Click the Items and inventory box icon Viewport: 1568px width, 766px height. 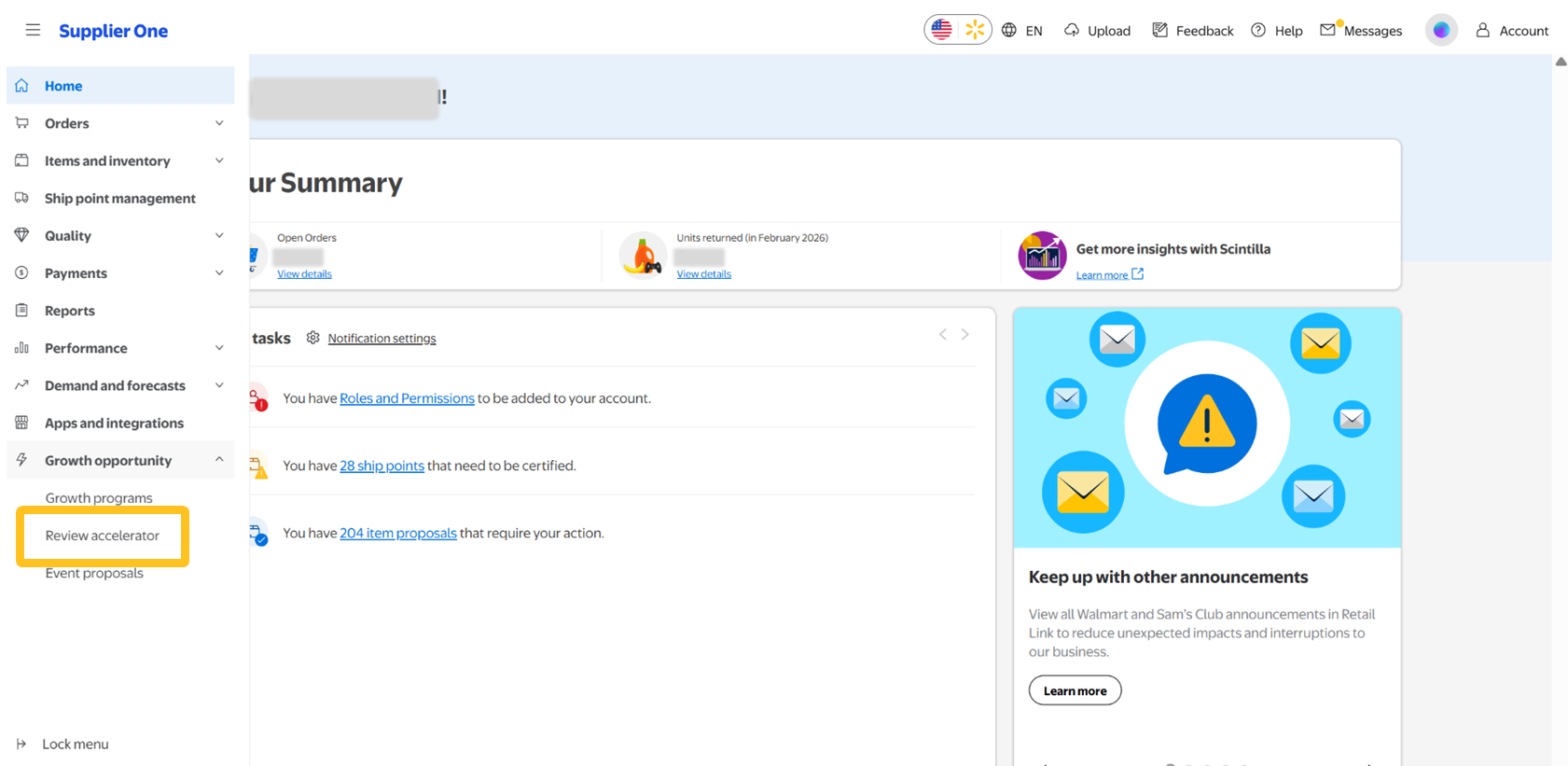coord(21,160)
